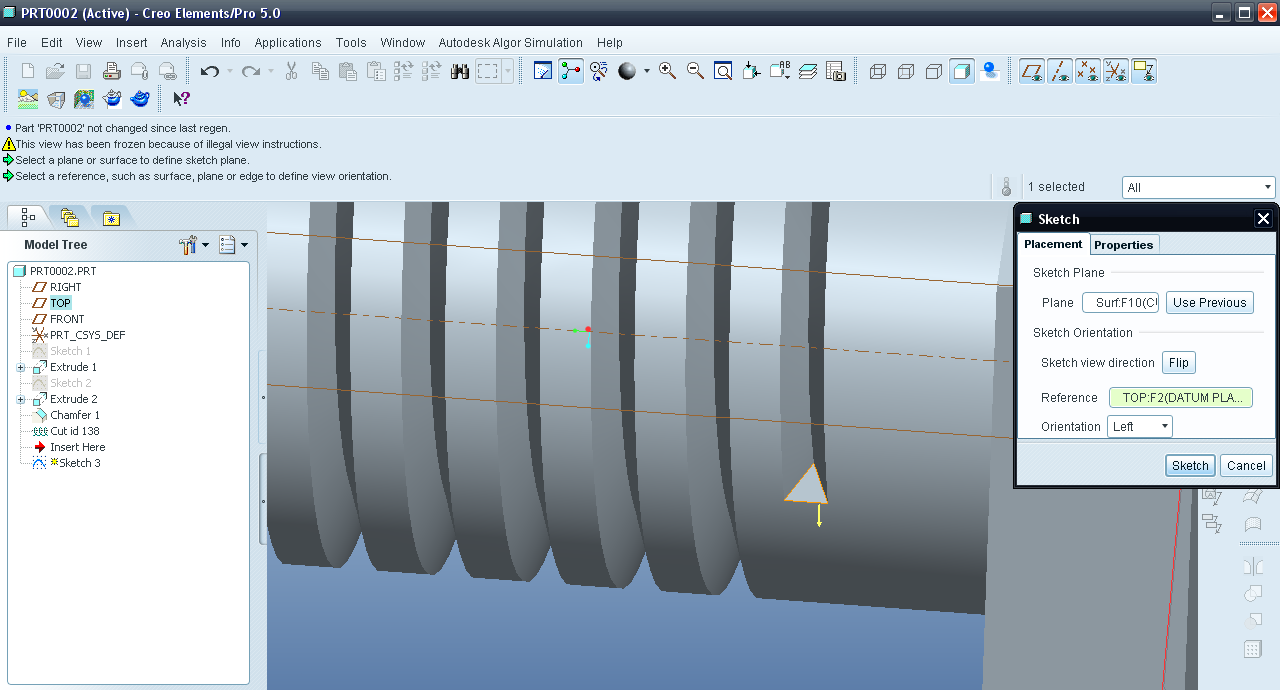Open the Analysis menu
This screenshot has height=690, width=1280.
(x=184, y=43)
